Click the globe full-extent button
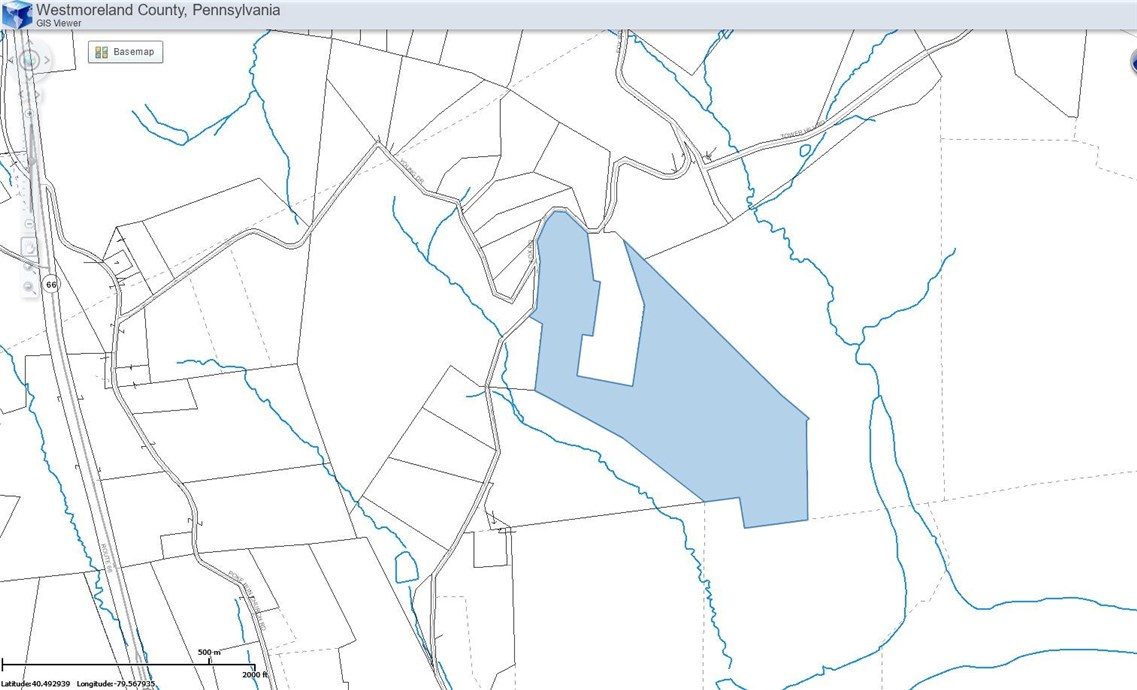The image size is (1137, 690). point(29,61)
